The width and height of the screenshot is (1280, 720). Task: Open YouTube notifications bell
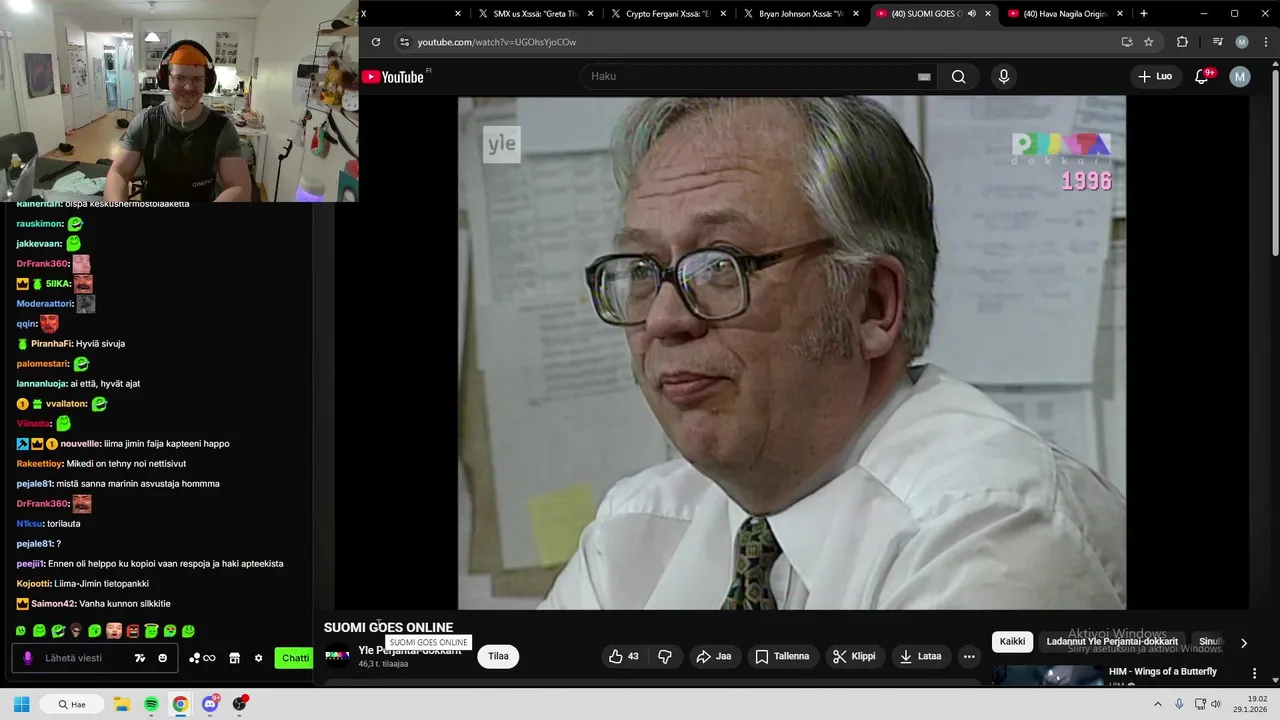coord(1203,77)
